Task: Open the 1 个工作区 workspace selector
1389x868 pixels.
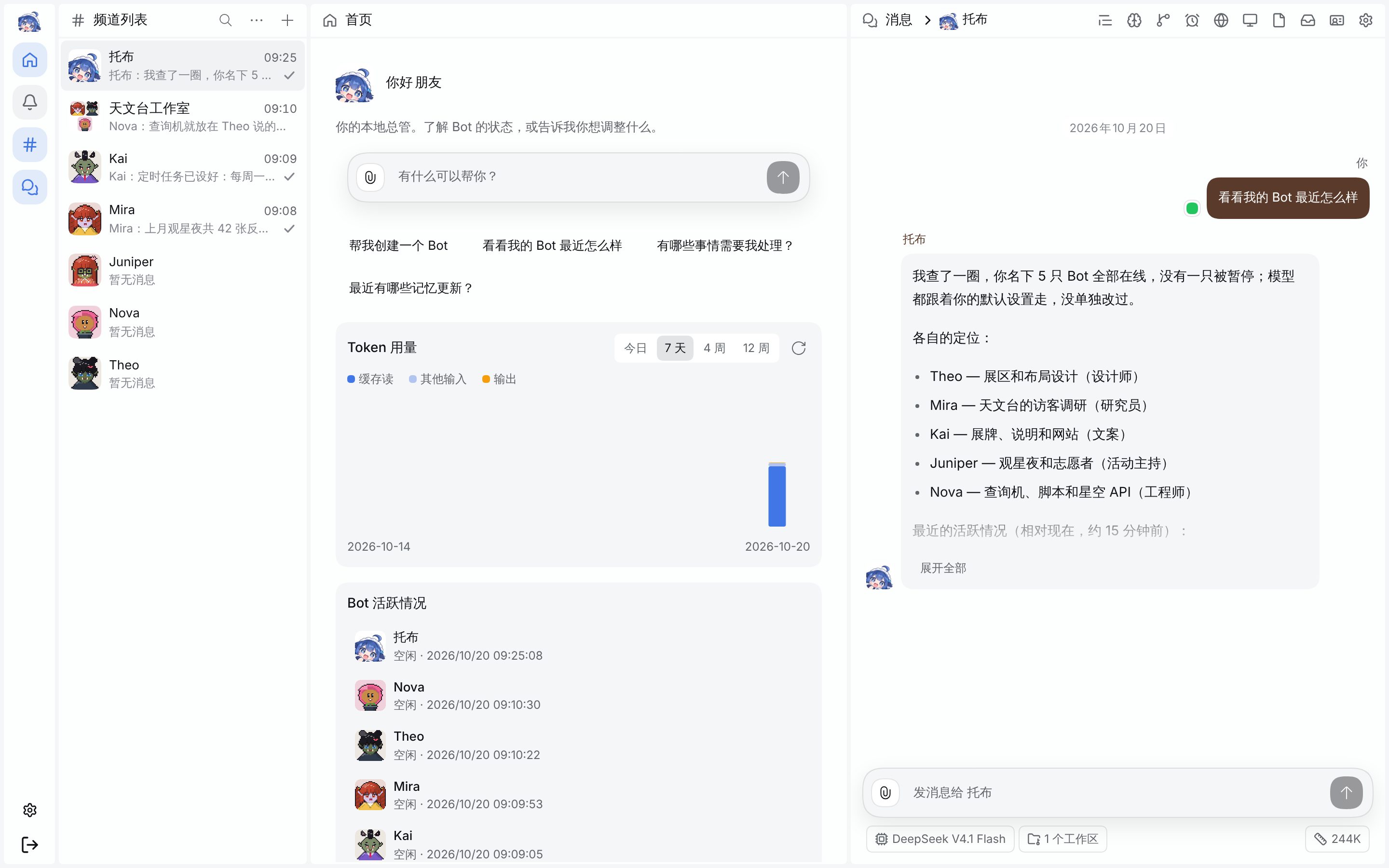Action: point(1062,839)
